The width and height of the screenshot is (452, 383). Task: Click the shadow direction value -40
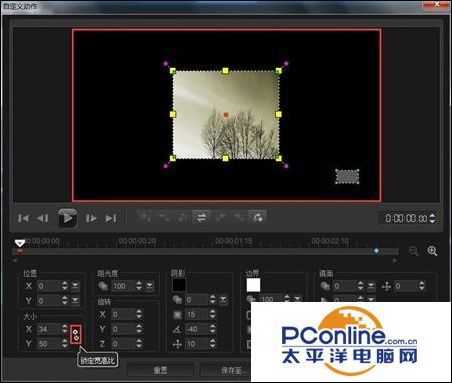197,329
